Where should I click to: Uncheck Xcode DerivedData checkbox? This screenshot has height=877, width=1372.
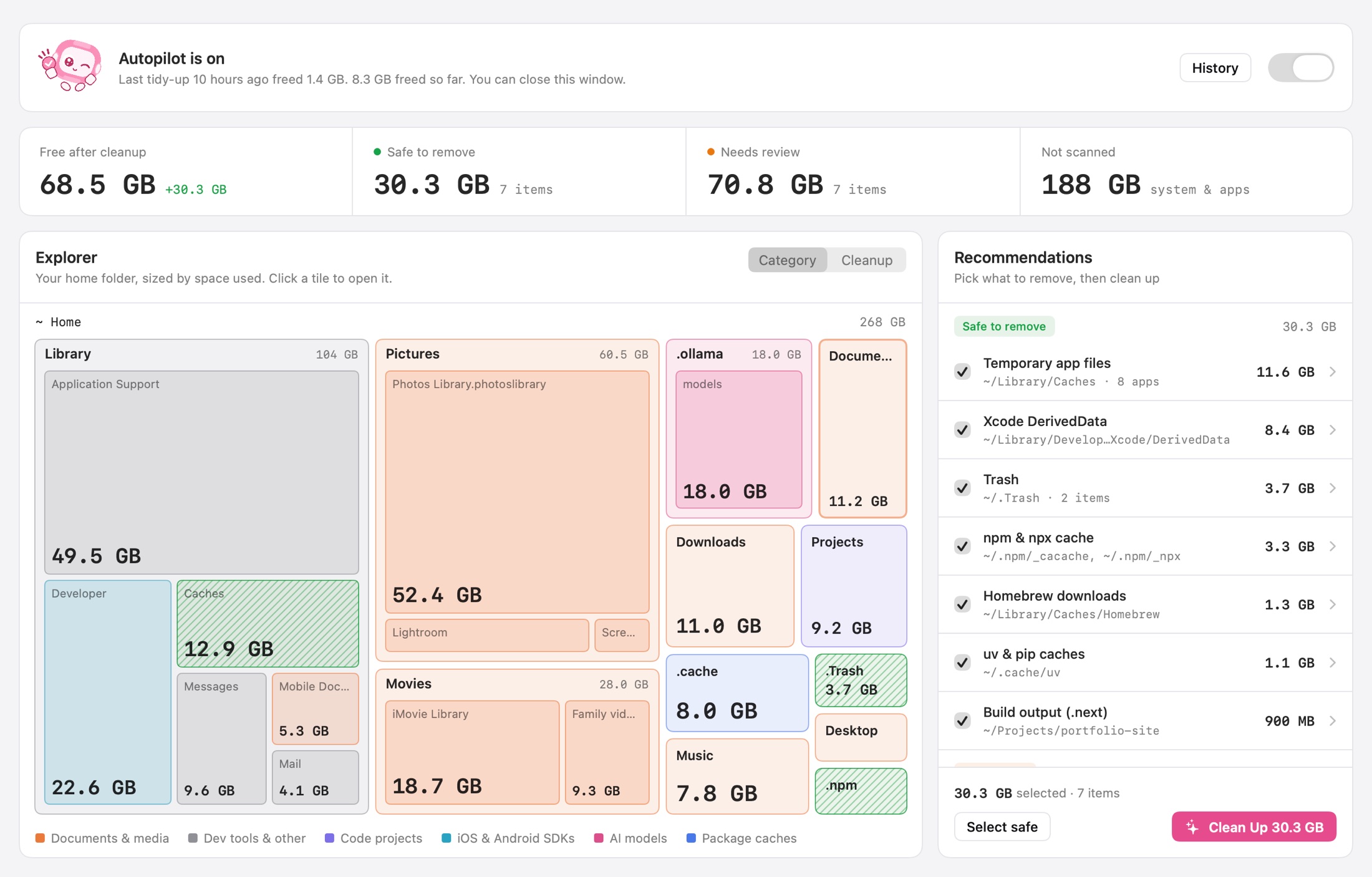coord(963,430)
